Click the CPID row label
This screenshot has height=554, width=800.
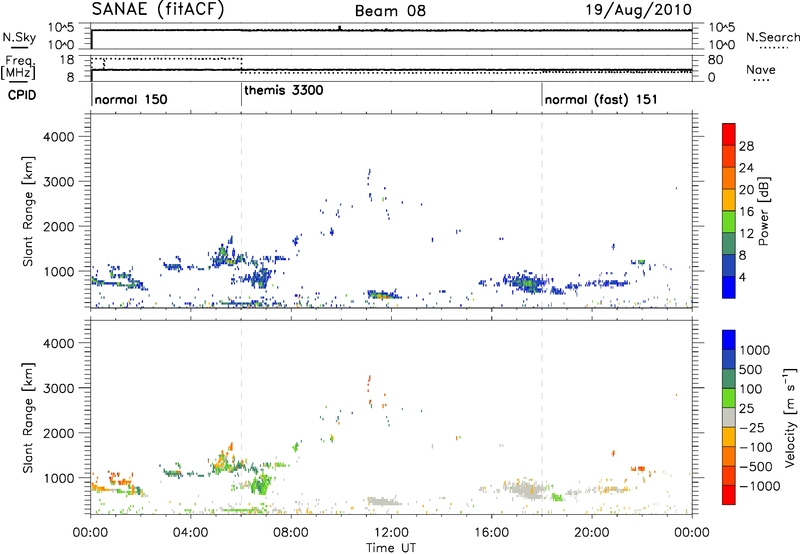click(x=22, y=95)
